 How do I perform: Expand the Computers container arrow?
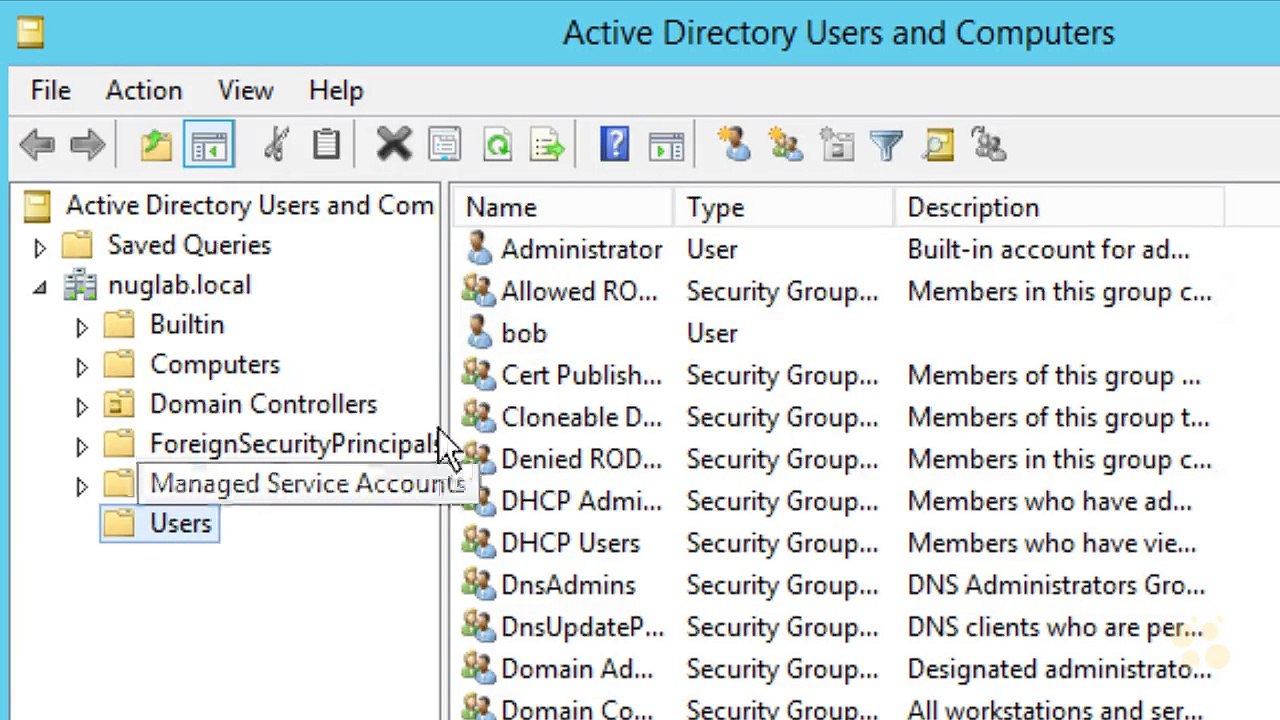point(82,367)
